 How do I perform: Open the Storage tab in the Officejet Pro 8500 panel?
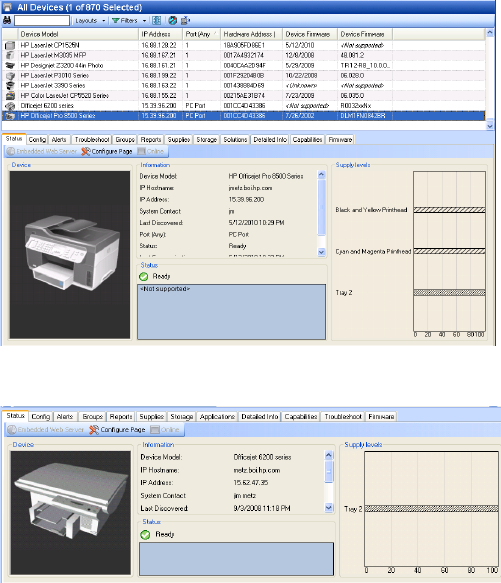(206, 140)
